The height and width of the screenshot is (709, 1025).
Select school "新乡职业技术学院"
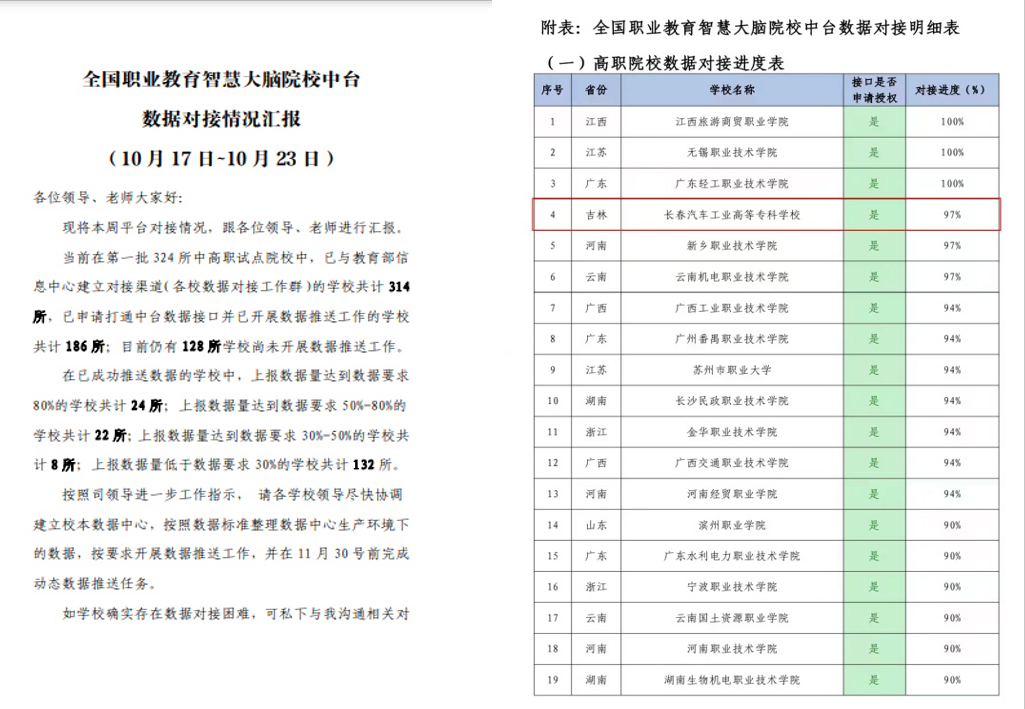732,246
